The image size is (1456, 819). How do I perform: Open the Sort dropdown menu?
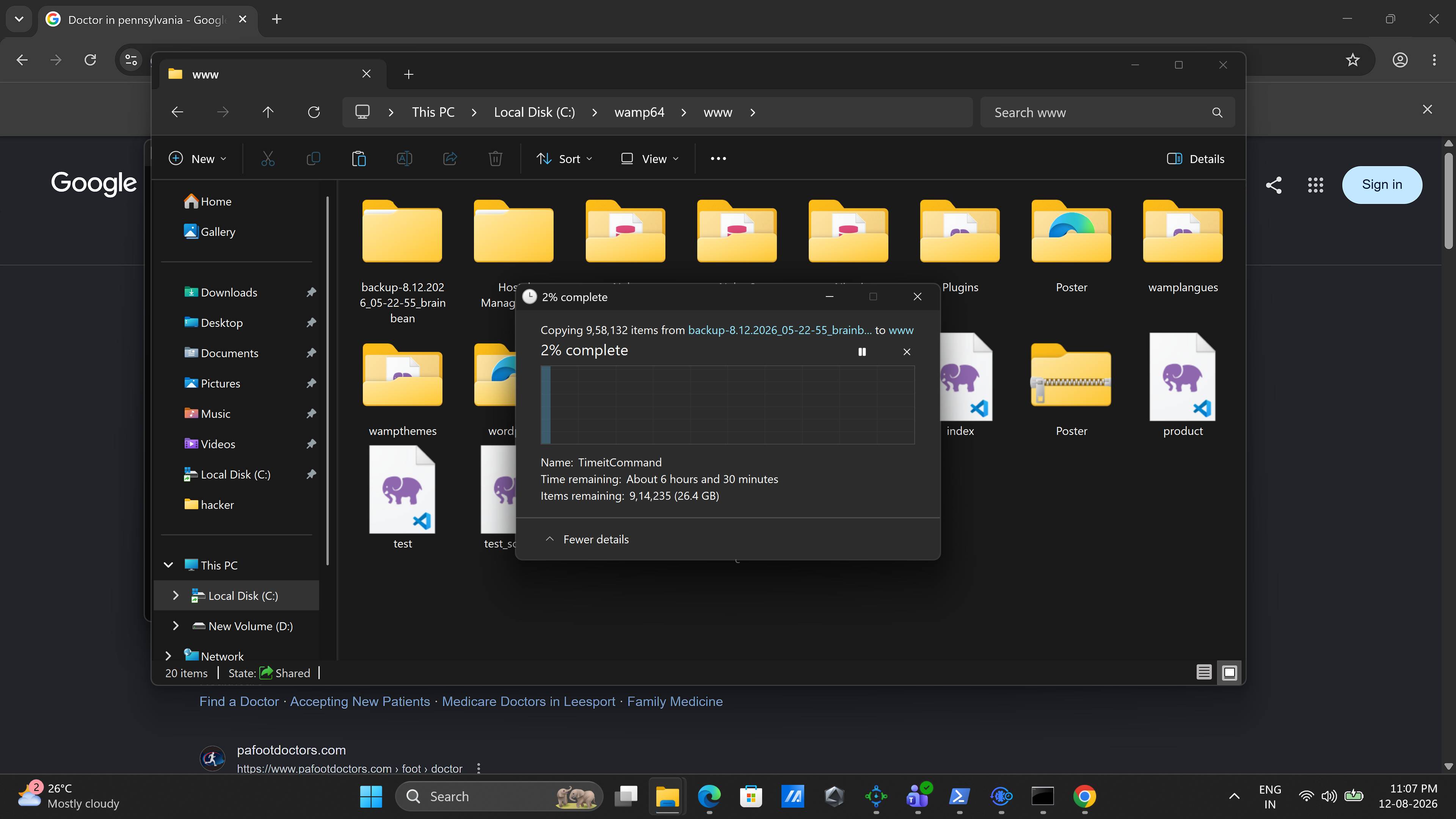click(x=565, y=159)
